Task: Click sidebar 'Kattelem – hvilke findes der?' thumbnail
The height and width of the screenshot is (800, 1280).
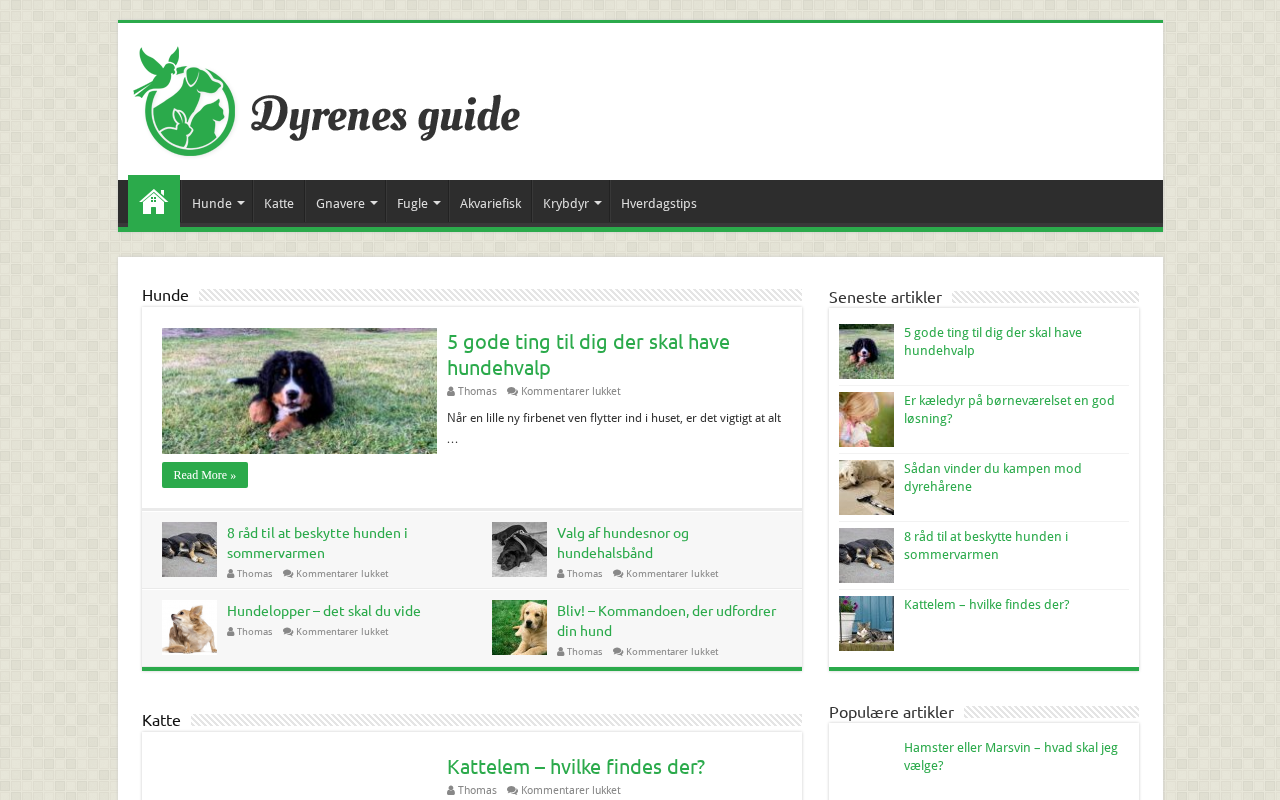Action: tap(866, 623)
